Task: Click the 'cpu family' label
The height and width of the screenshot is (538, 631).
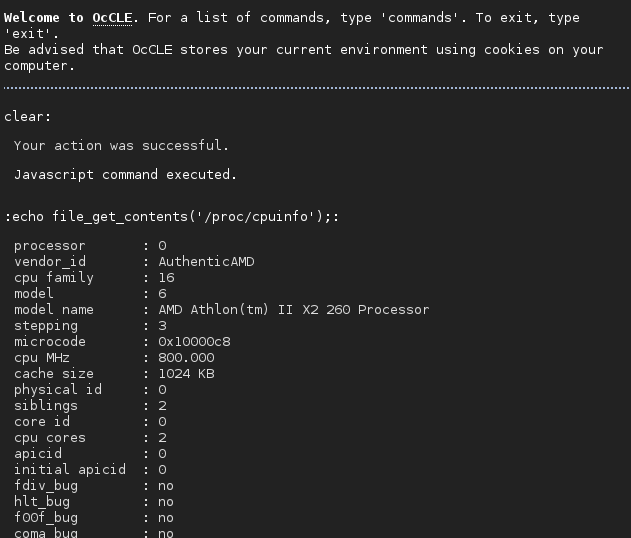Action: pos(53,278)
